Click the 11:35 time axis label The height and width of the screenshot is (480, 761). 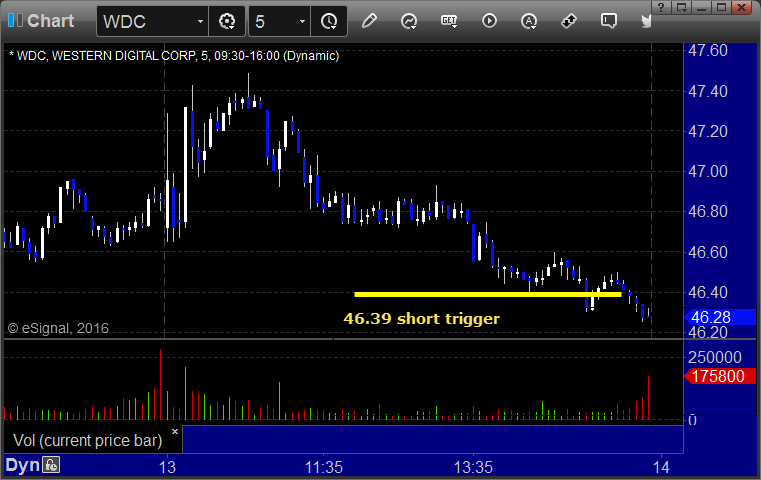[324, 467]
